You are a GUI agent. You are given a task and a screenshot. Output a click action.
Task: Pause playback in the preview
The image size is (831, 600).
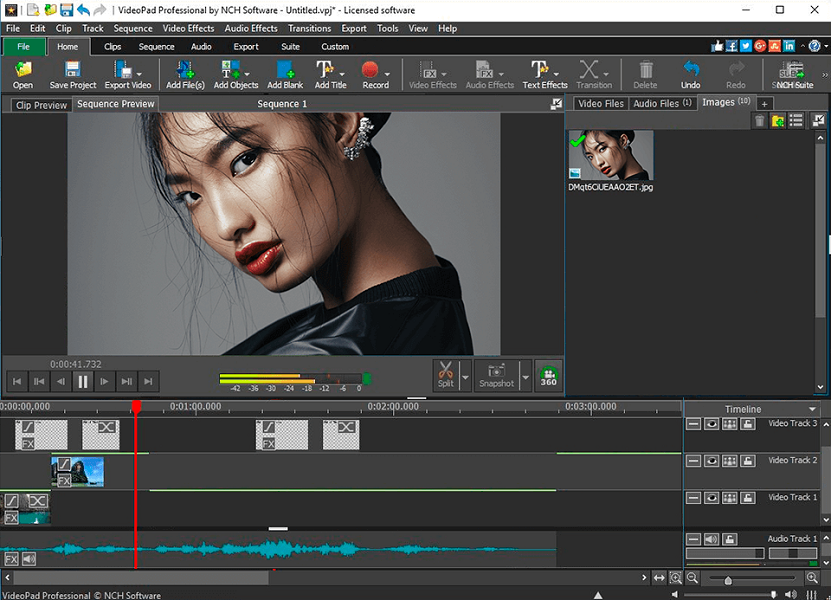[x=82, y=381]
